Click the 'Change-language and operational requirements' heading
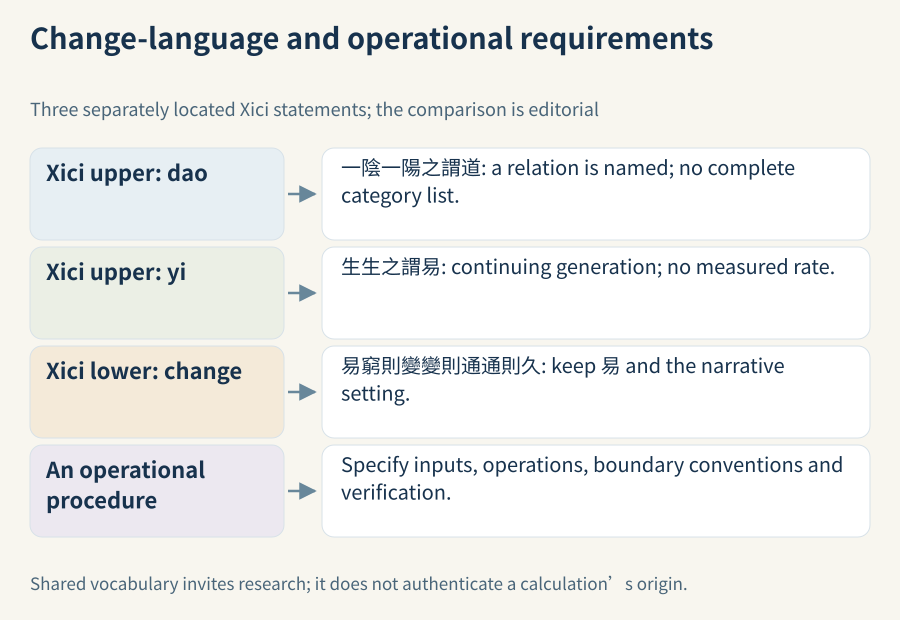The image size is (900, 620). click(x=371, y=40)
